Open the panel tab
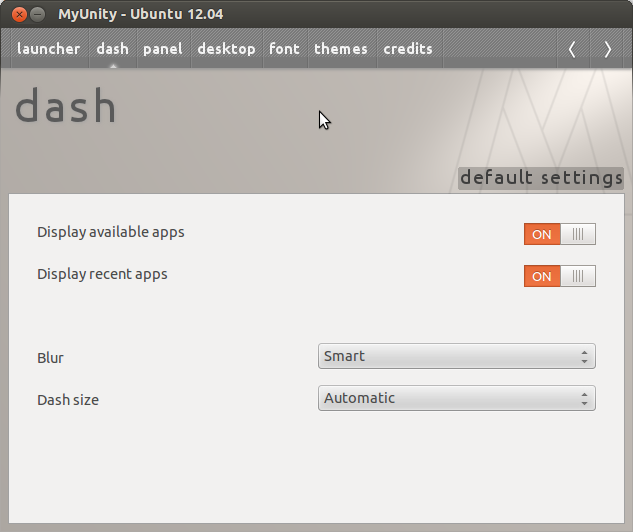Viewport: 633px width, 532px height. pos(162,49)
